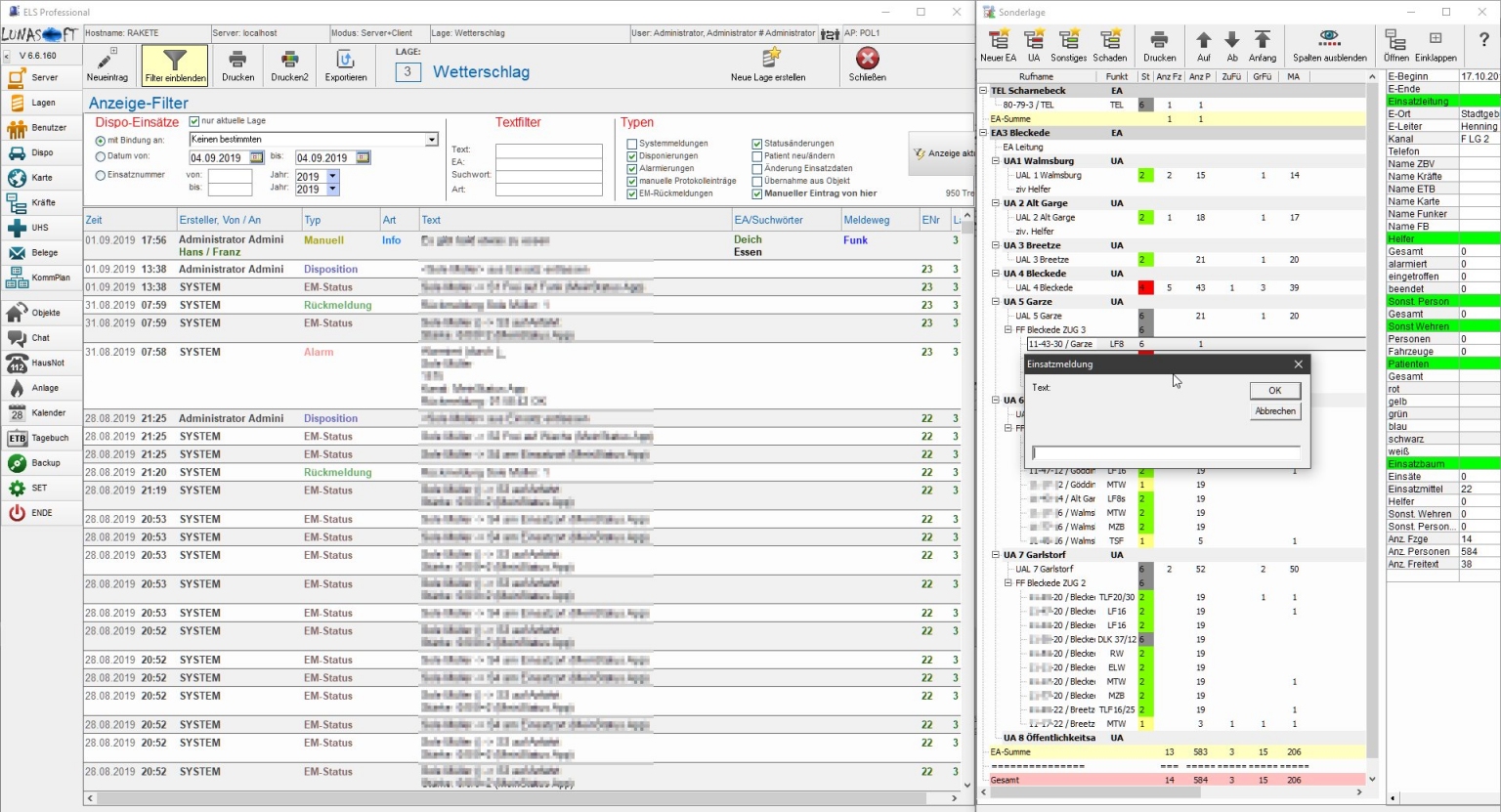The height and width of the screenshot is (812, 1501).
Task: Sort log by the Zeit column header
Action: 130,220
